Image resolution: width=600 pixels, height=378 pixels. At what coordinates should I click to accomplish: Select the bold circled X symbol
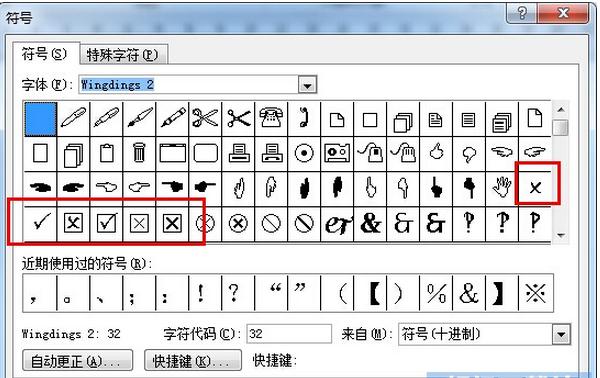tap(238, 223)
